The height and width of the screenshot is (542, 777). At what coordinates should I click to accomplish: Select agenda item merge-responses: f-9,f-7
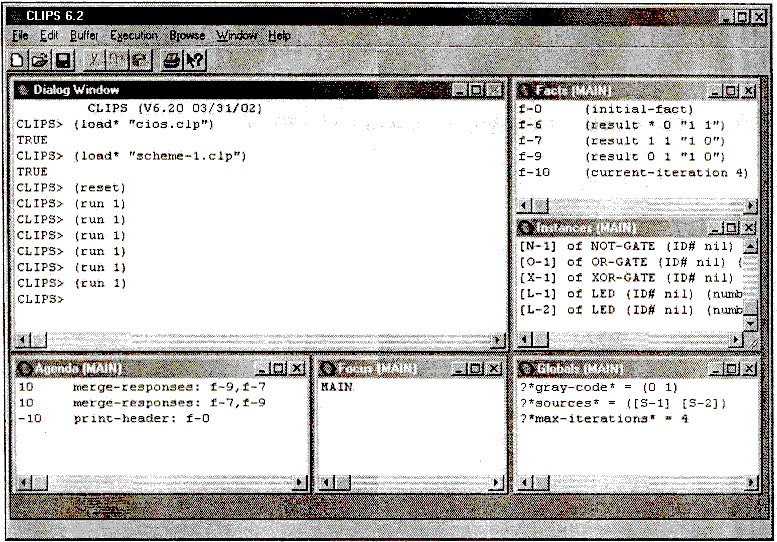[x=142, y=387]
